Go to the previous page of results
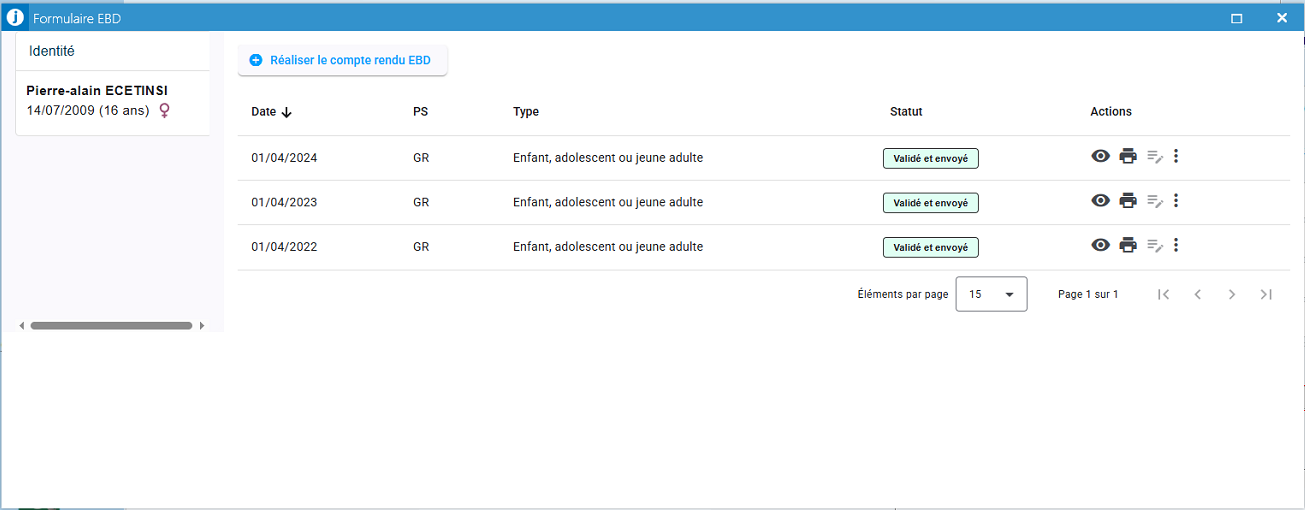The image size is (1305, 510). [x=1197, y=294]
